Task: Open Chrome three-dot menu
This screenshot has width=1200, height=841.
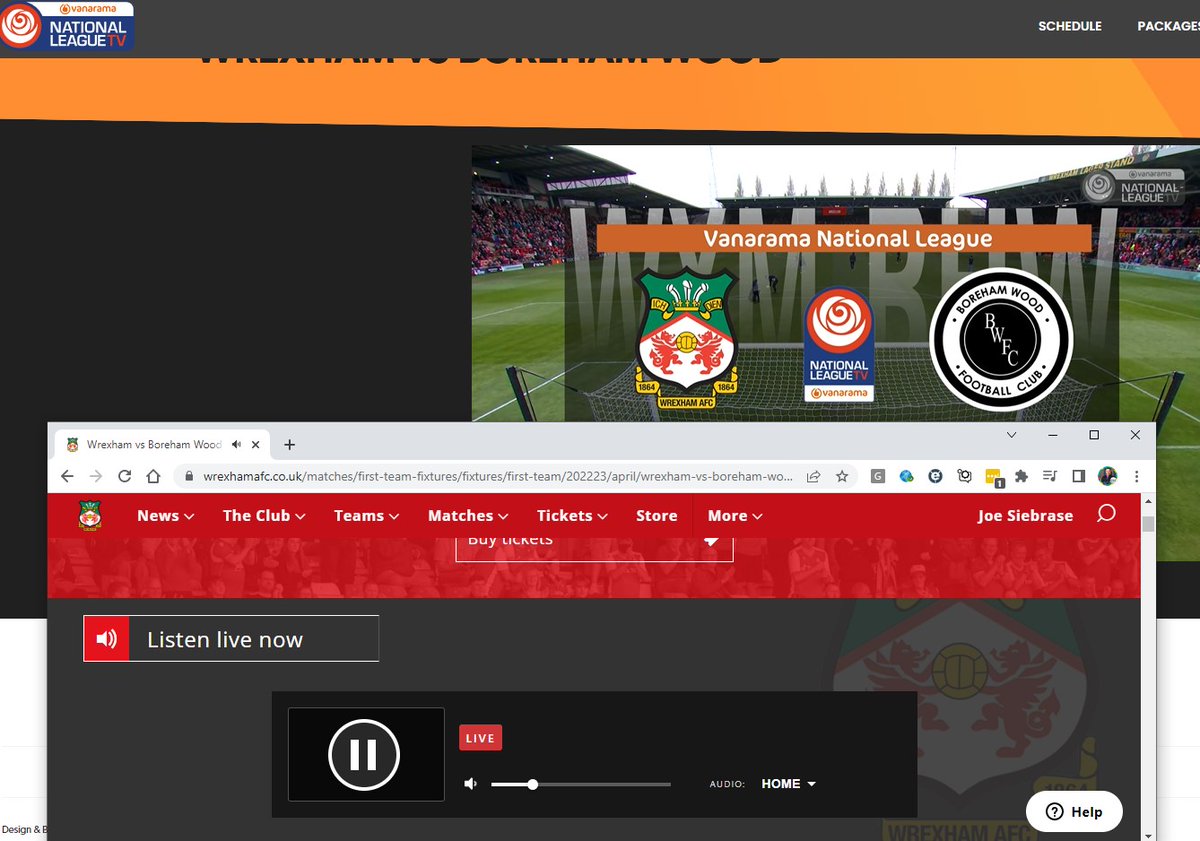Action: pyautogui.click(x=1137, y=477)
